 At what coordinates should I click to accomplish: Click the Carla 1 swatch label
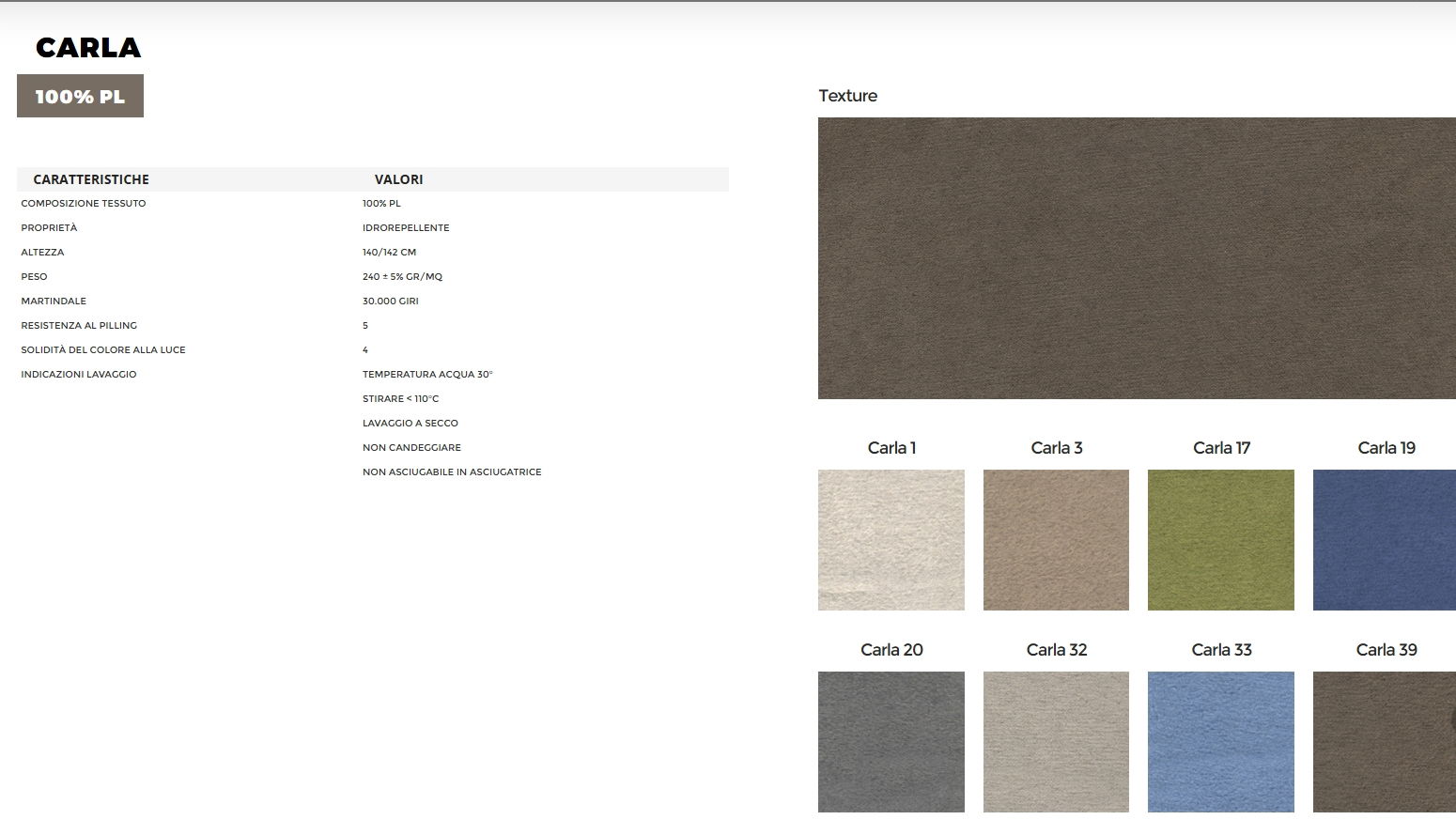point(891,448)
